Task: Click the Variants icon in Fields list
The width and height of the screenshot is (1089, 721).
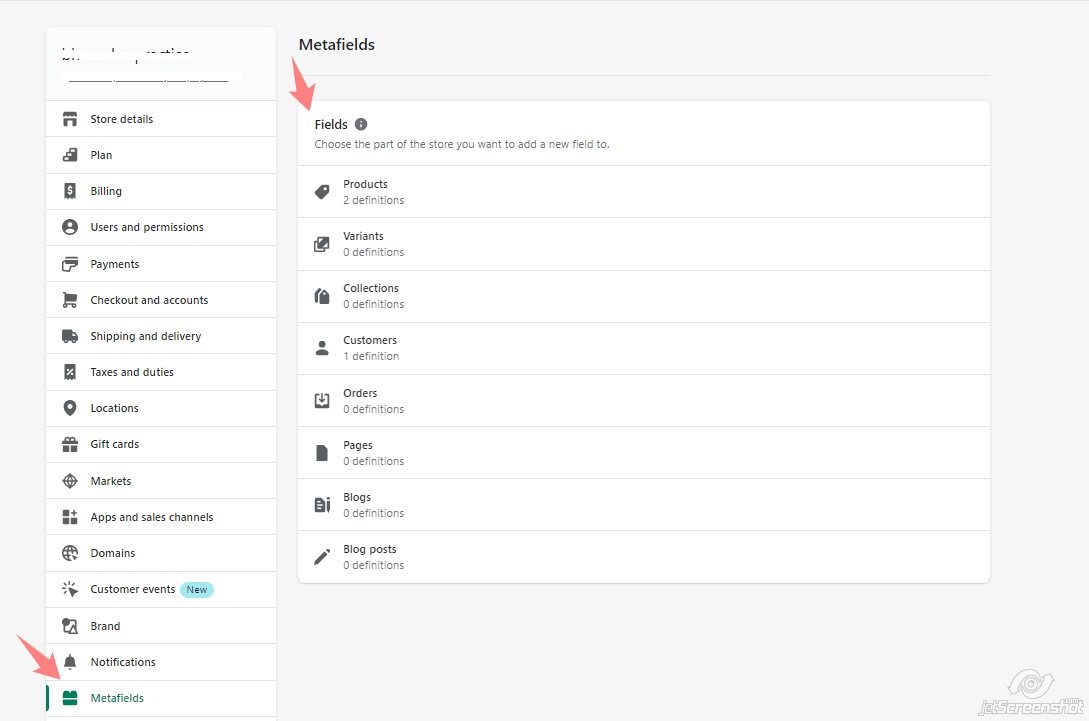Action: 322,244
